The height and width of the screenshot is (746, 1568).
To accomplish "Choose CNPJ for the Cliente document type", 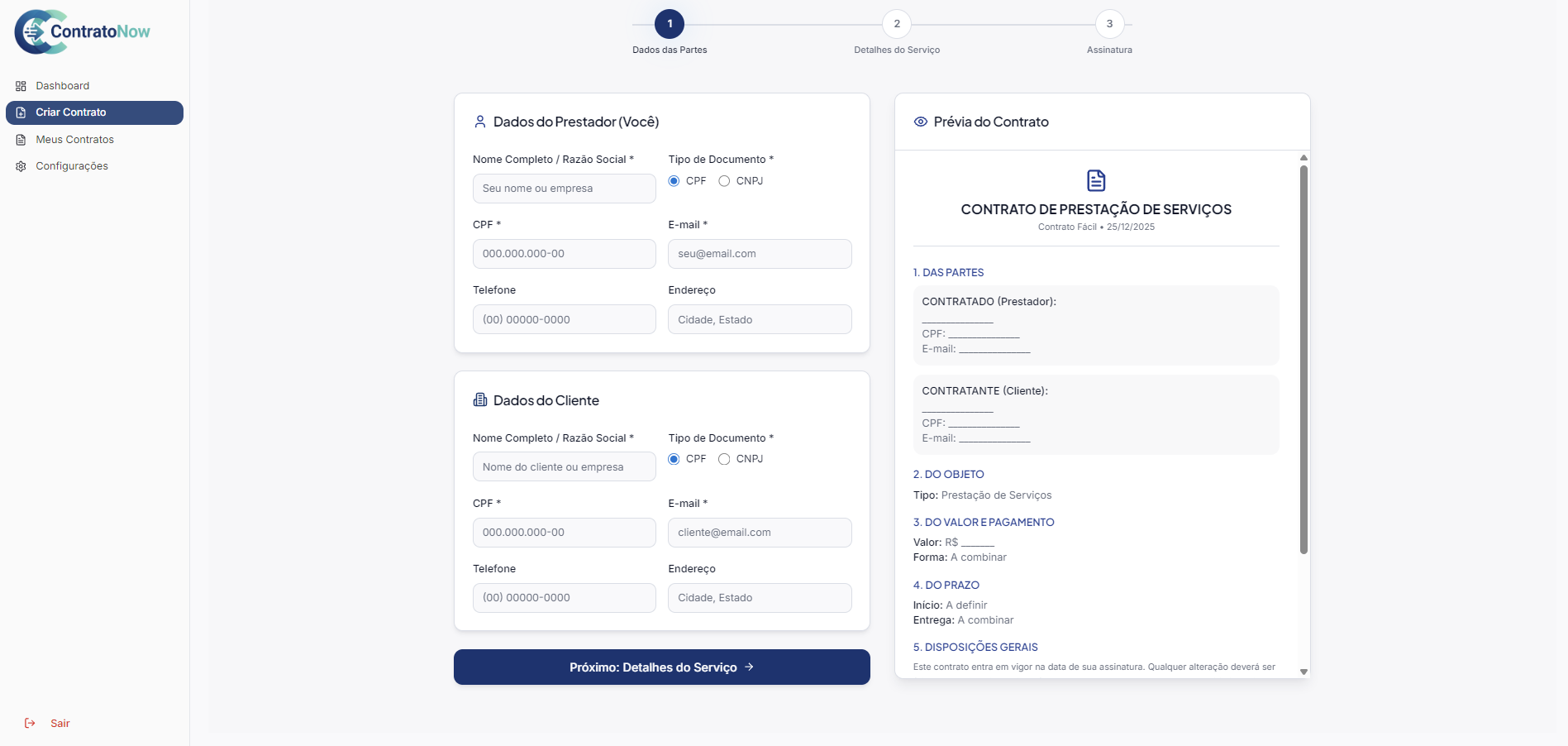I will (724, 459).
